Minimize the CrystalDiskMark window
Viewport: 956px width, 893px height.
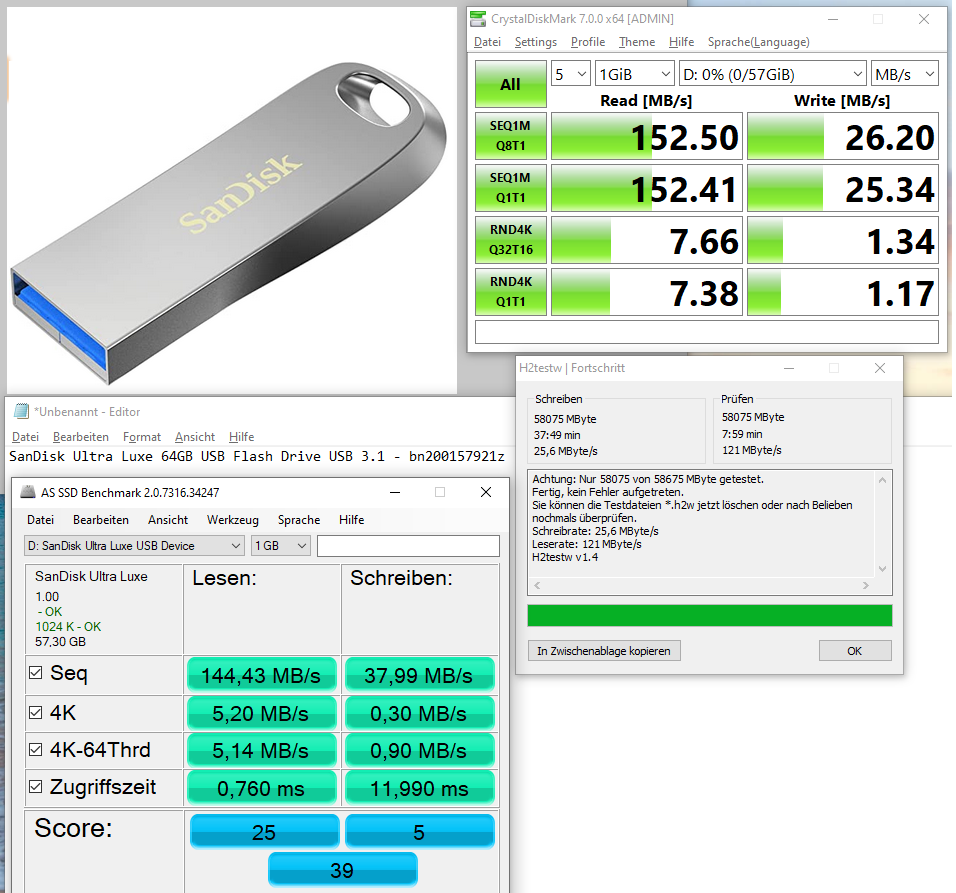pyautogui.click(x=833, y=19)
